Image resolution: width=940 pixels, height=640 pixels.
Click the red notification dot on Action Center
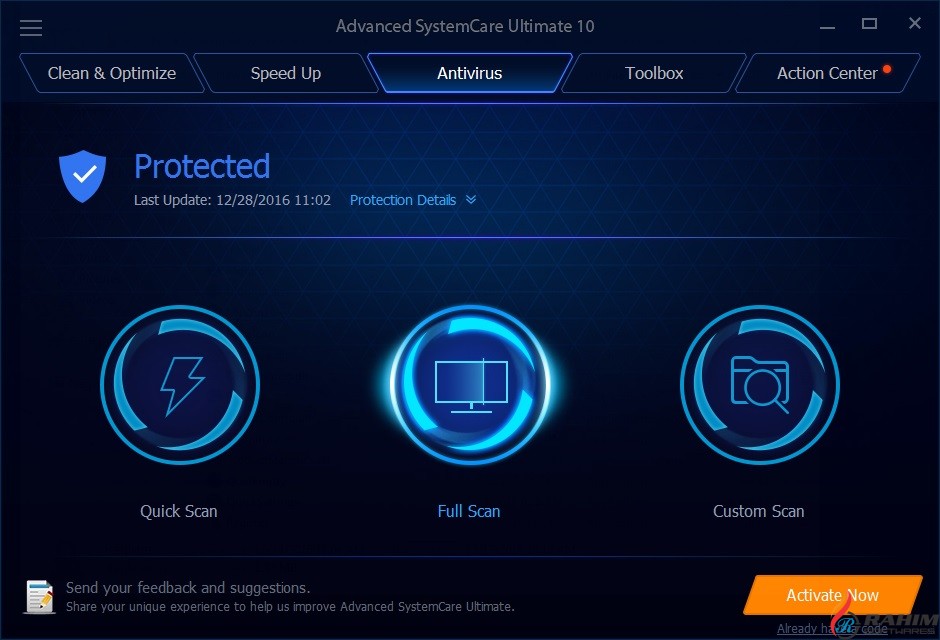(887, 70)
